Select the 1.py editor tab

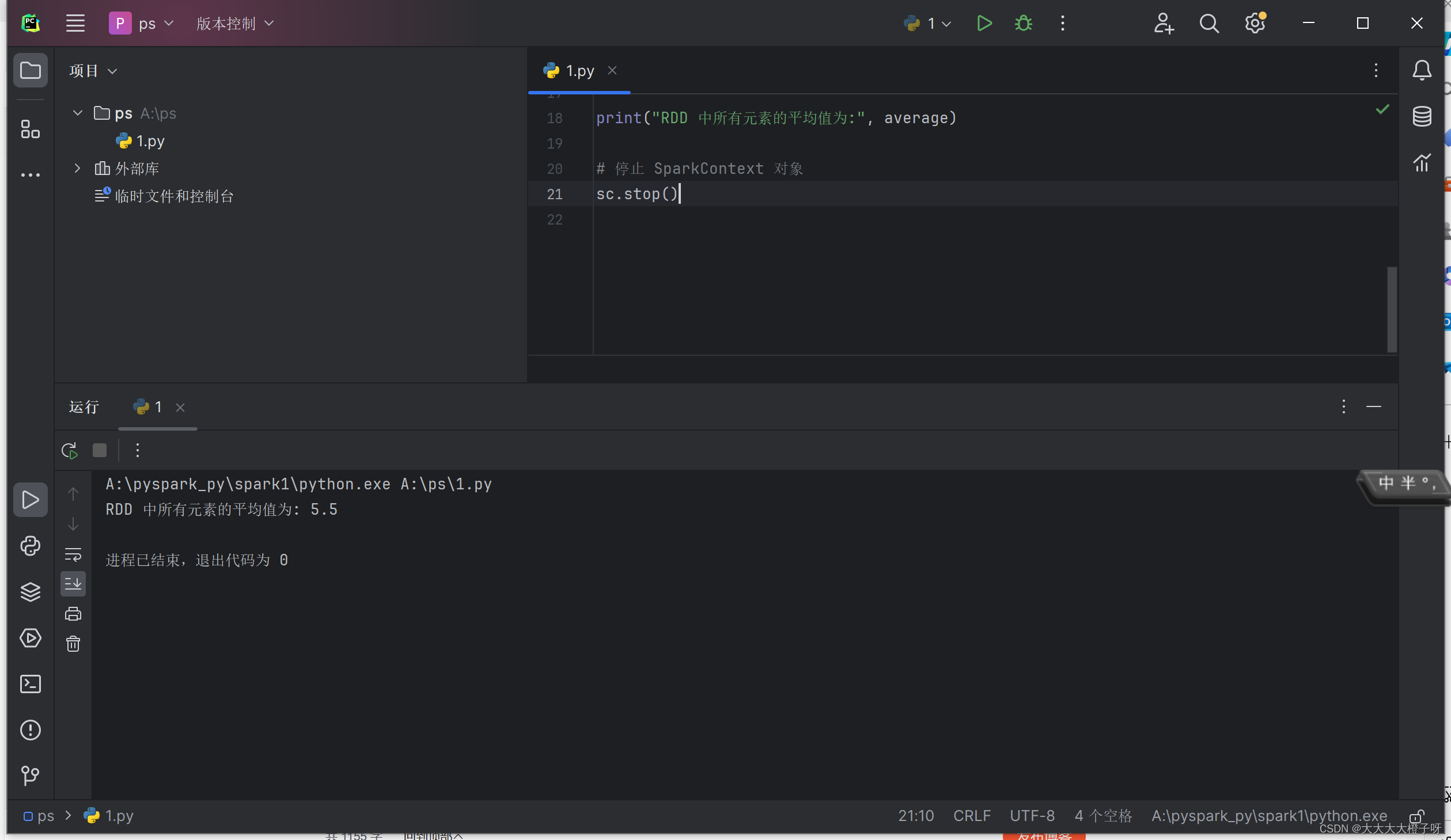coord(579,71)
